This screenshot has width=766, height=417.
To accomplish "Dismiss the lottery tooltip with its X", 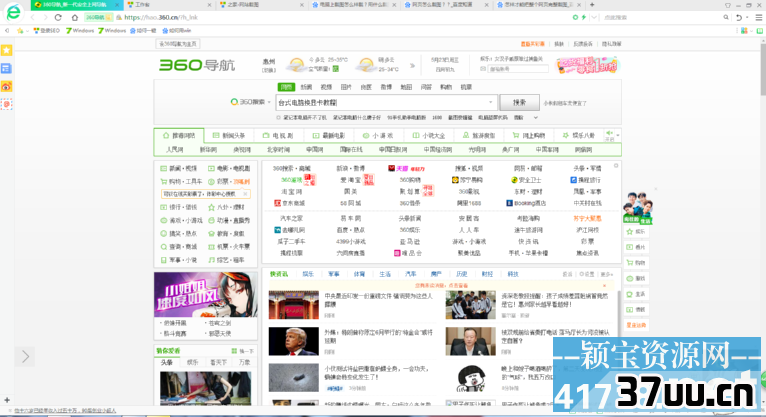I will pos(245,194).
